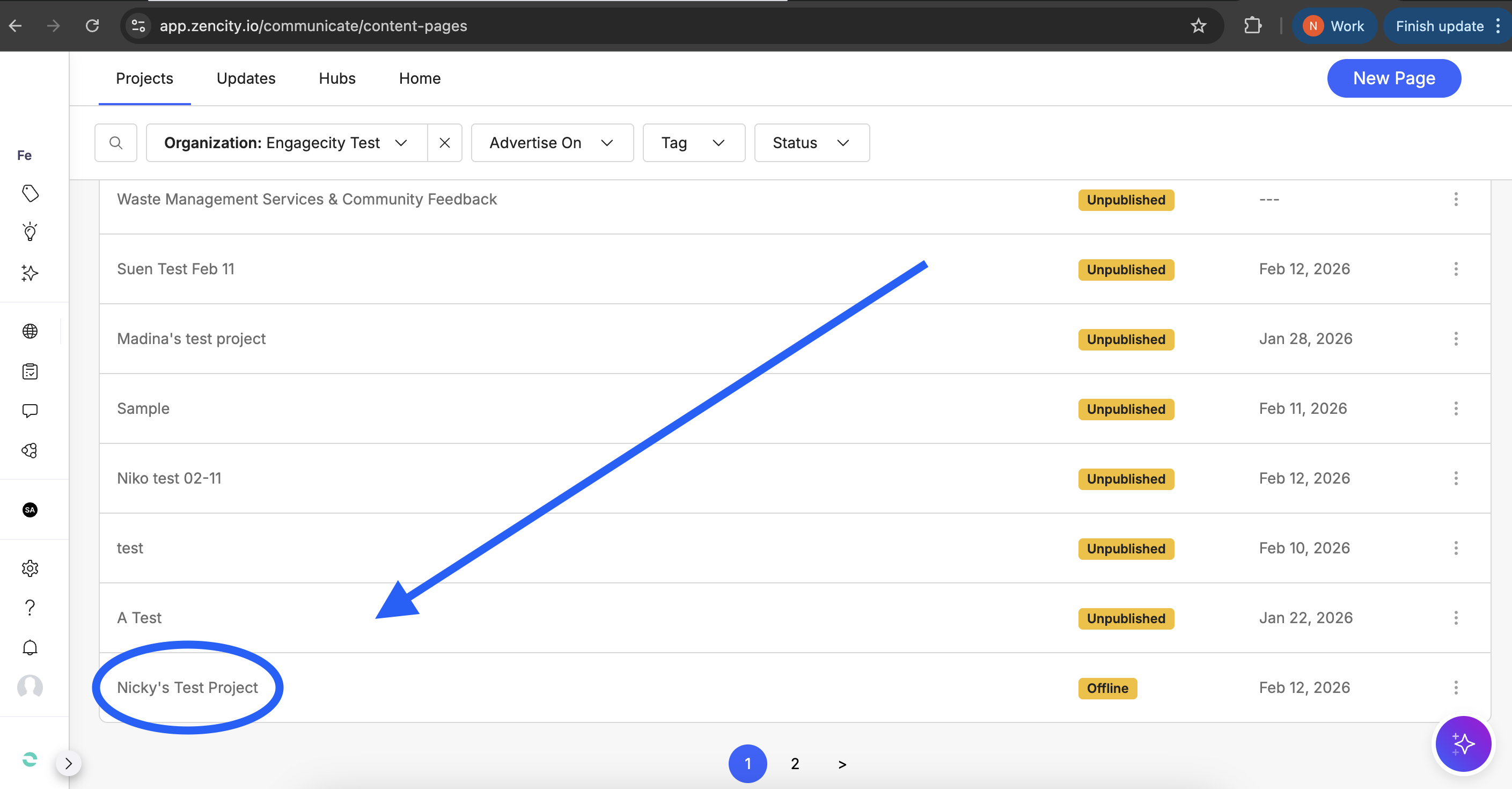Viewport: 1512px width, 789px height.
Task: Open the purple AI assistant button
Action: point(1463,744)
